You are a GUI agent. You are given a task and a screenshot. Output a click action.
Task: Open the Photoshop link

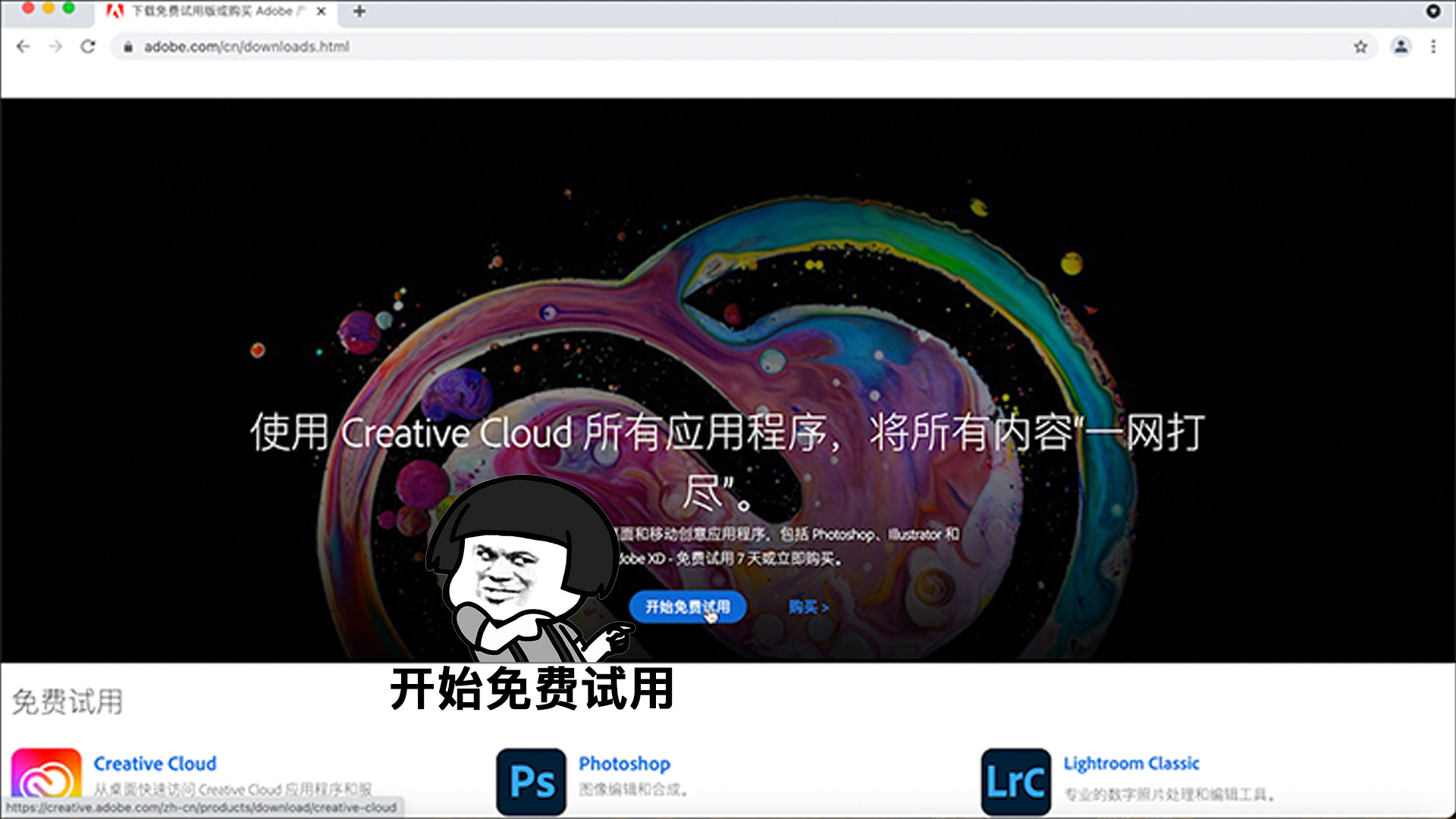coord(624,764)
